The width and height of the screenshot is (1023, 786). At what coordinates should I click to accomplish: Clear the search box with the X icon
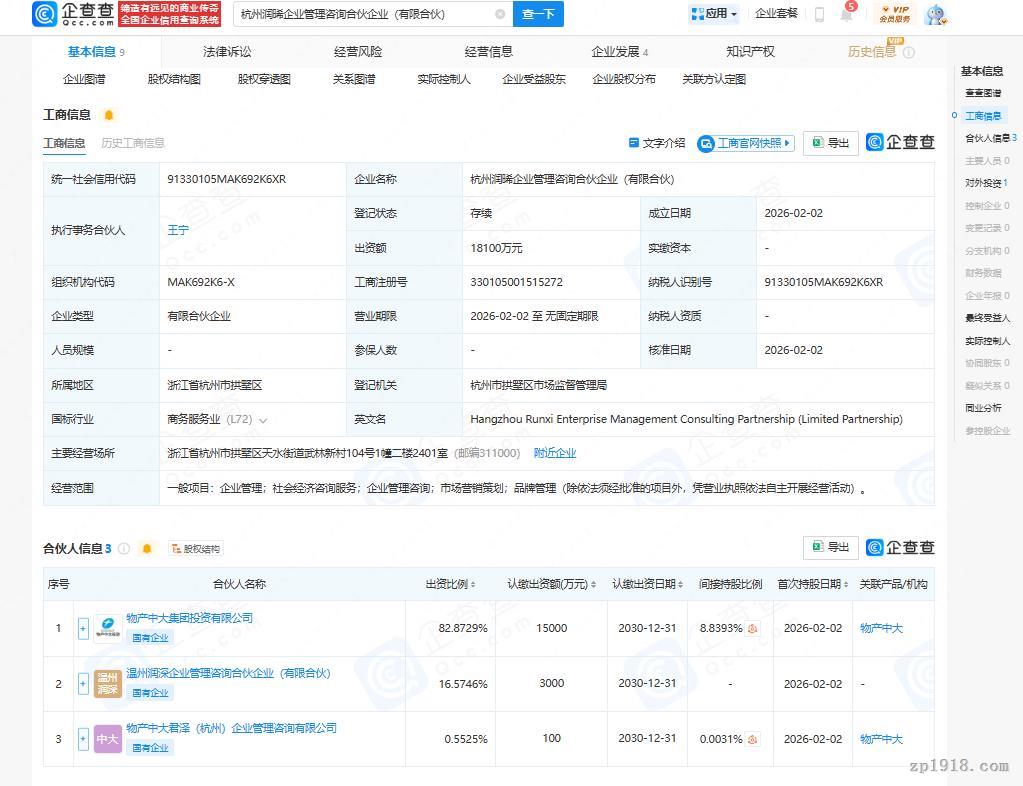500,14
